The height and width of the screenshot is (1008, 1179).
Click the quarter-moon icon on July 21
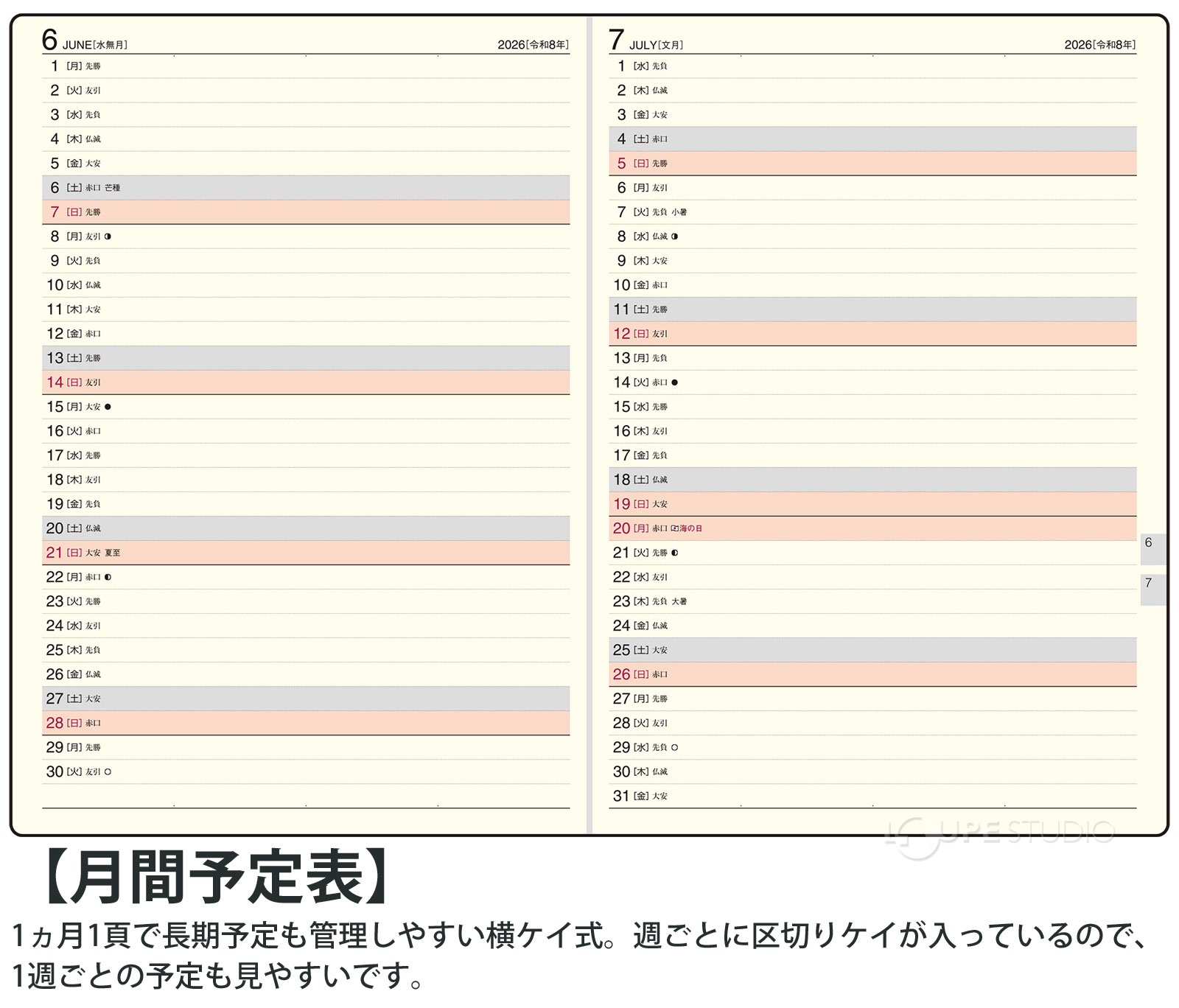(x=674, y=553)
